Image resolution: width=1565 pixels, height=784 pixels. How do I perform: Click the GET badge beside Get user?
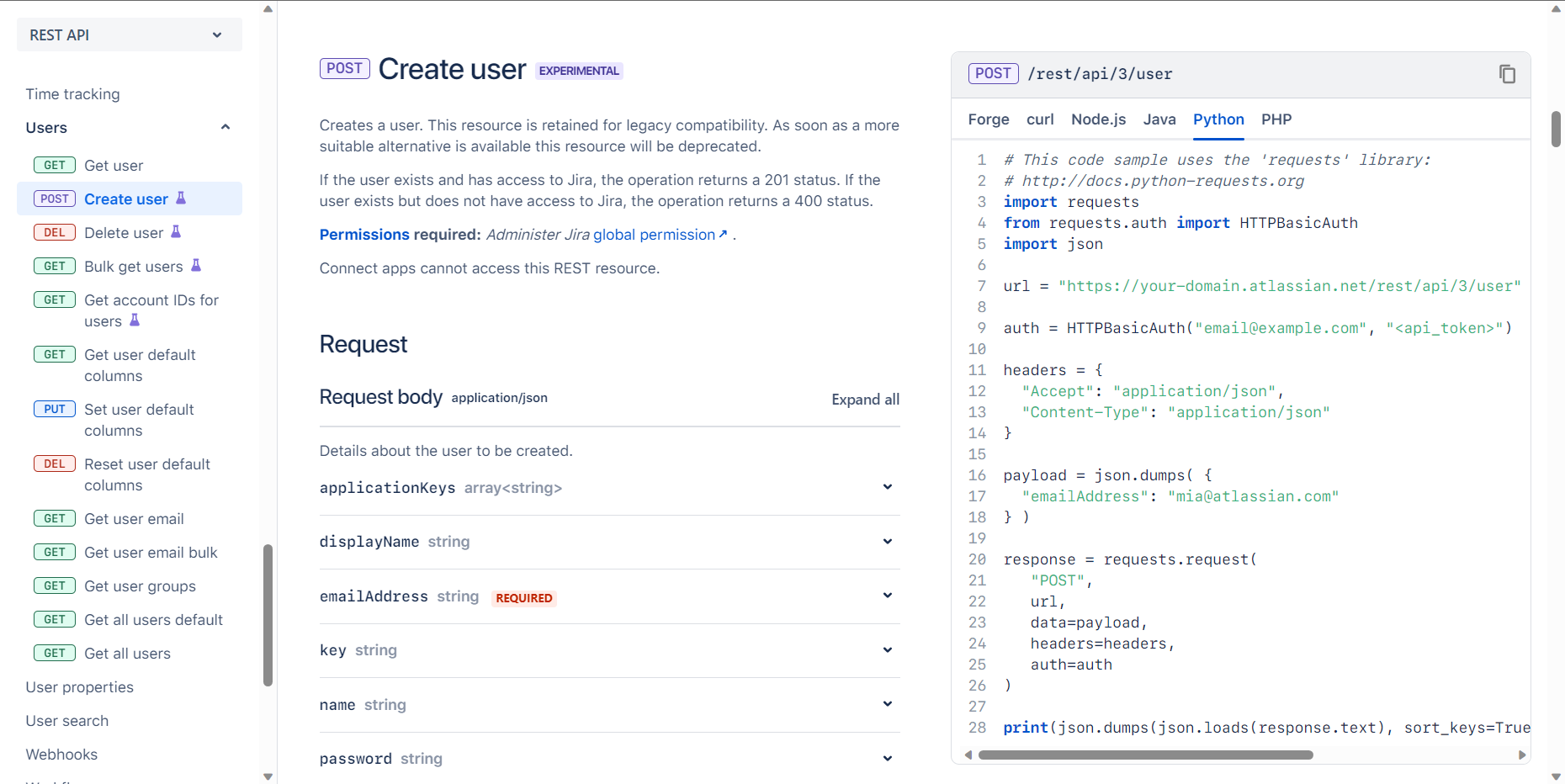coord(55,165)
